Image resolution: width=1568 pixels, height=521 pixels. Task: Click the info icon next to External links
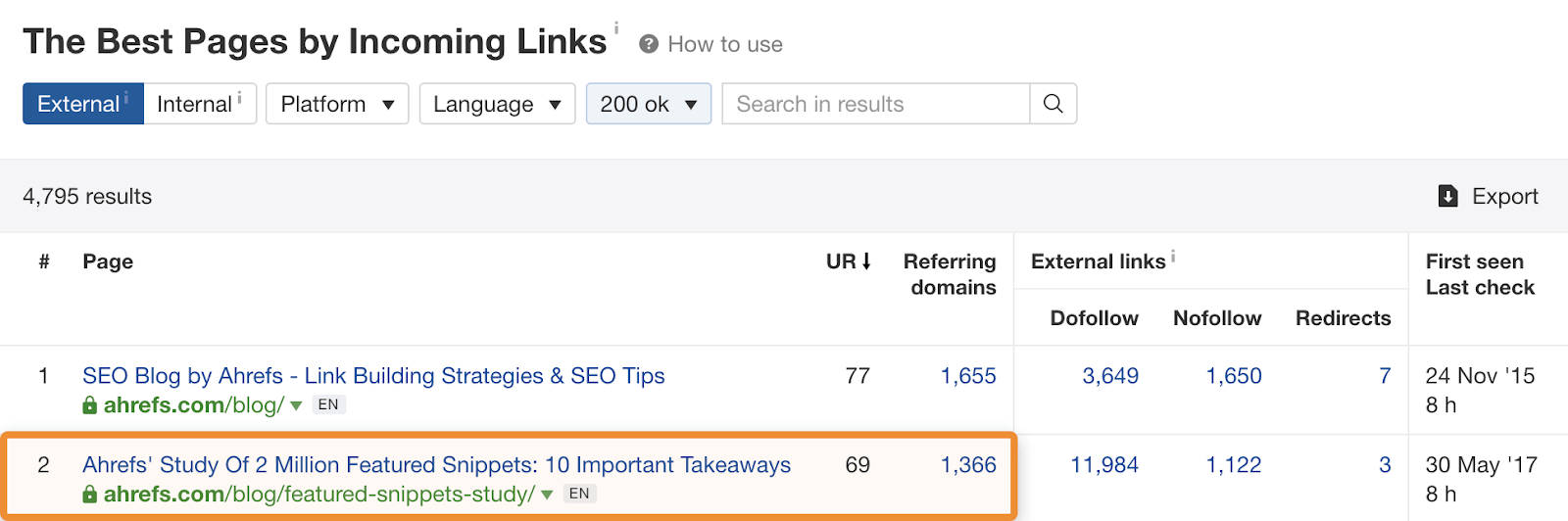(x=1173, y=257)
